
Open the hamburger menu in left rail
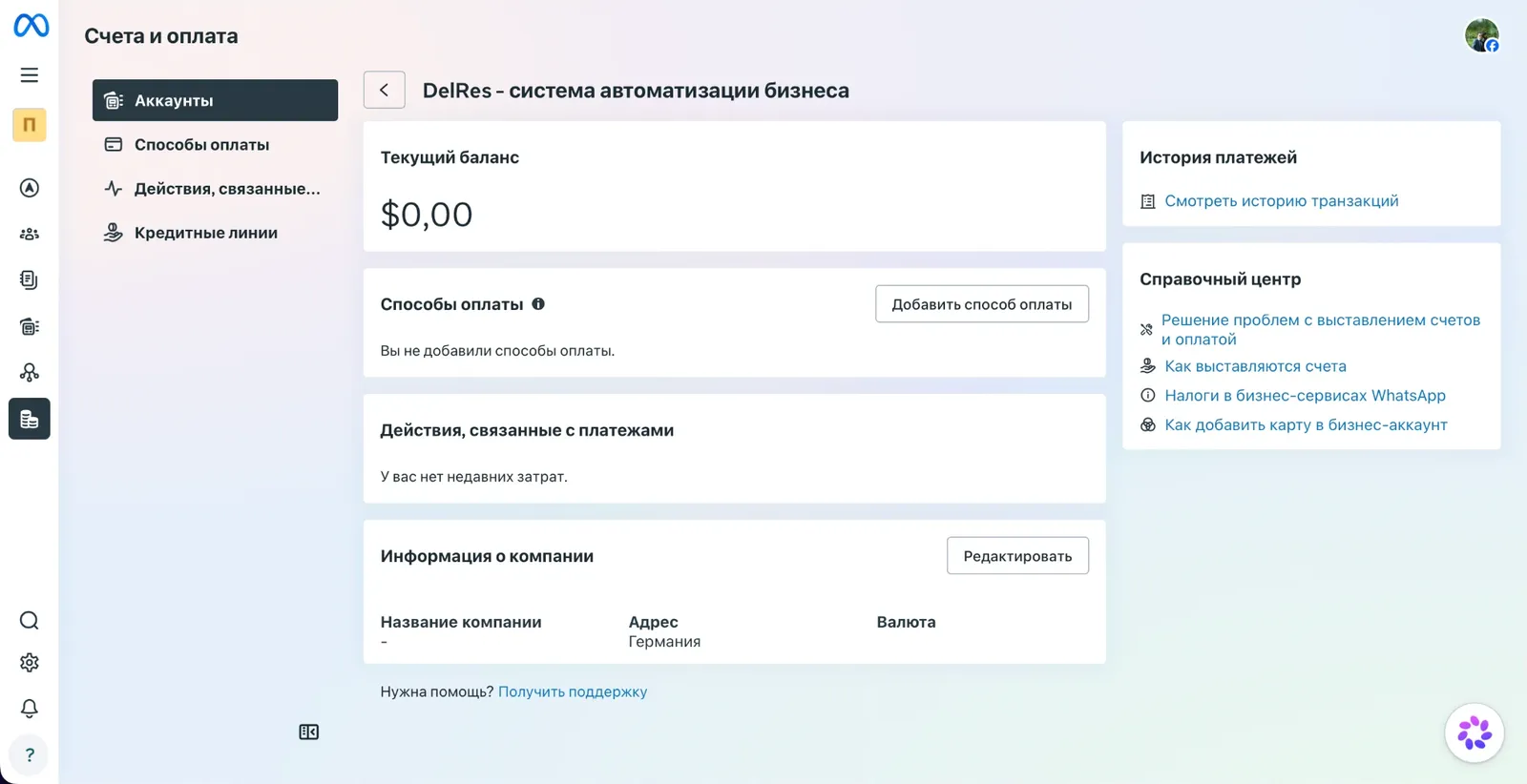click(30, 75)
